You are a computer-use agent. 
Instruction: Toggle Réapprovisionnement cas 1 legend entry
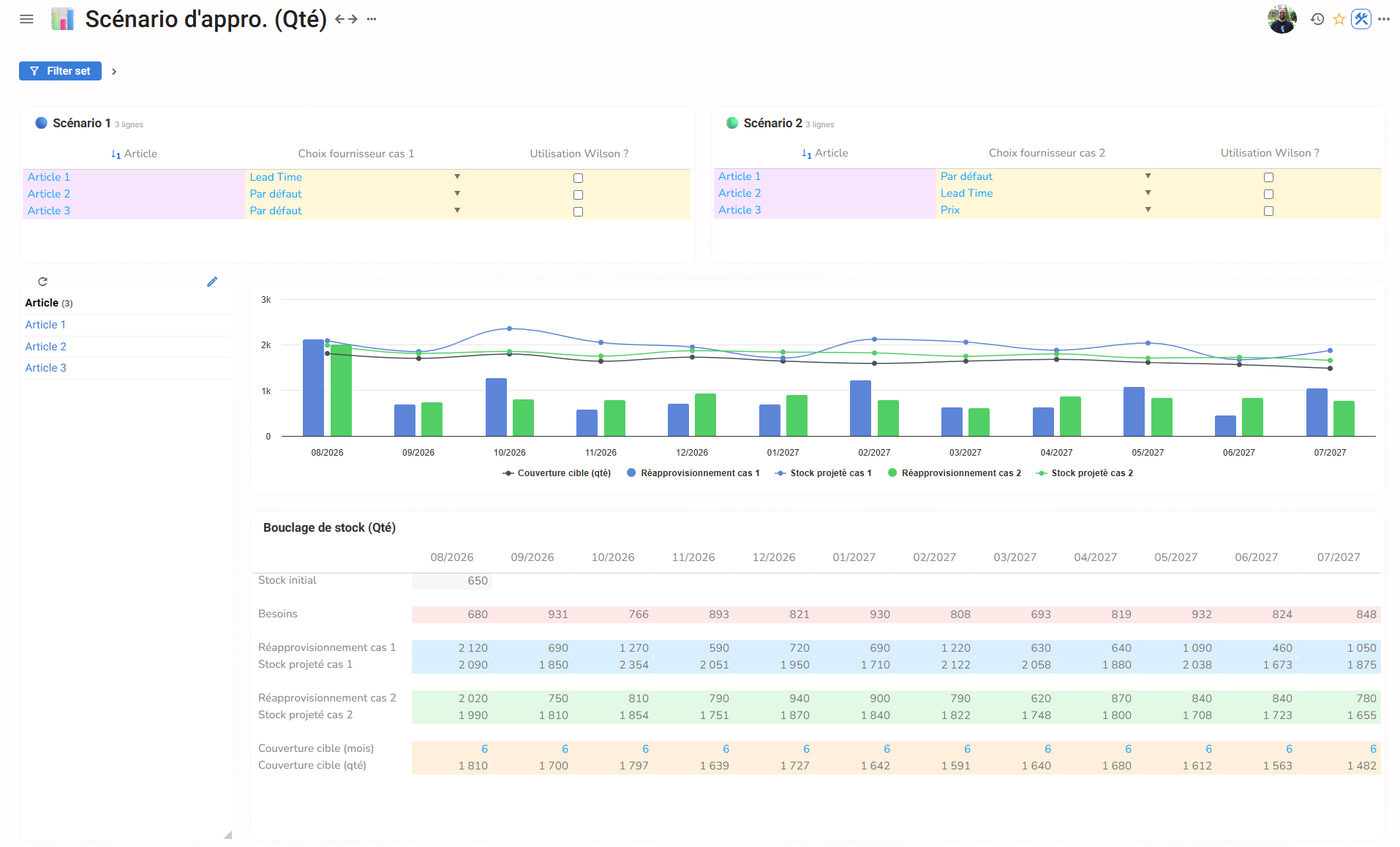(693, 473)
